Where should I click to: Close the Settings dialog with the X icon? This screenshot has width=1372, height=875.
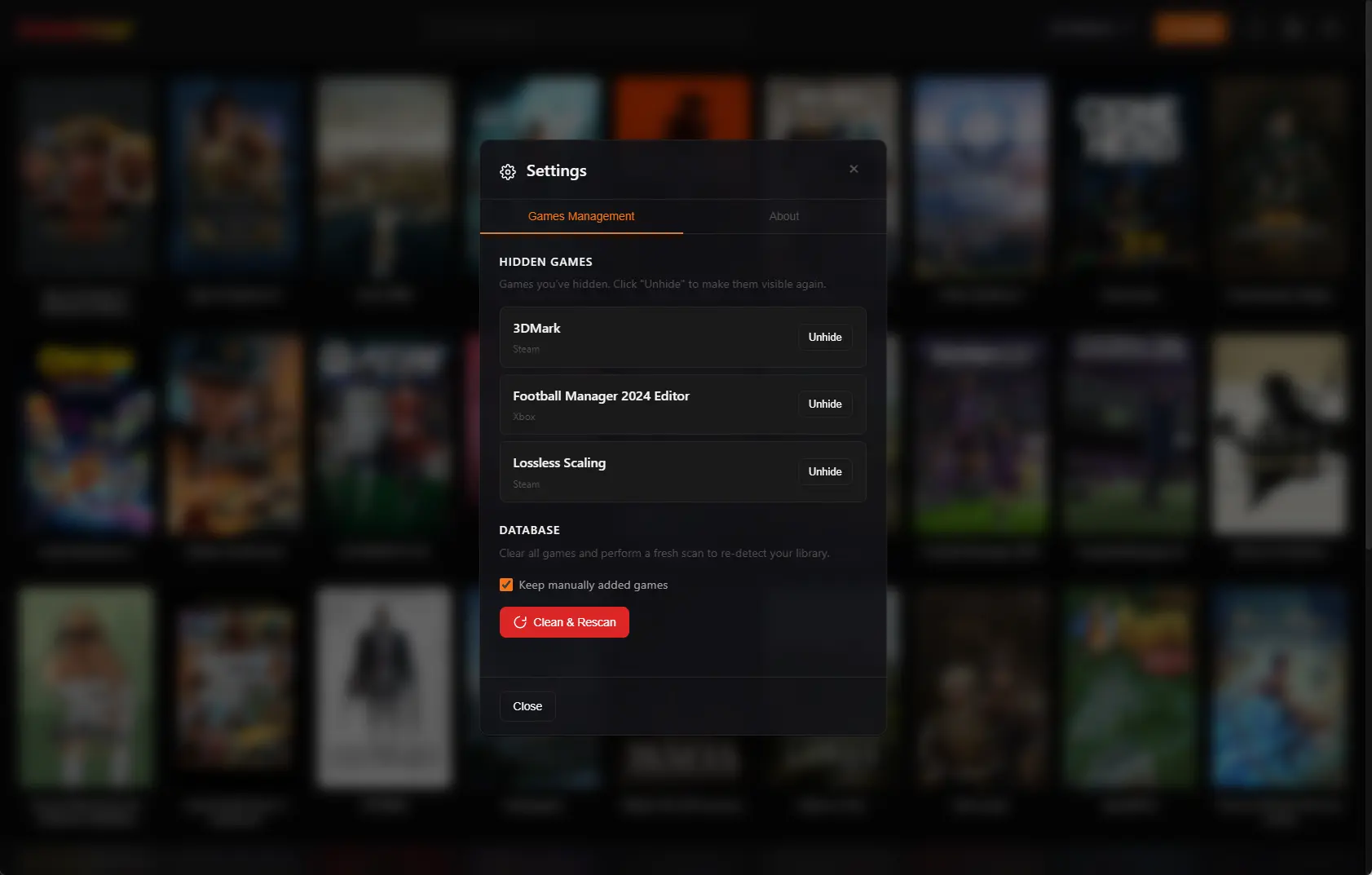(x=854, y=169)
